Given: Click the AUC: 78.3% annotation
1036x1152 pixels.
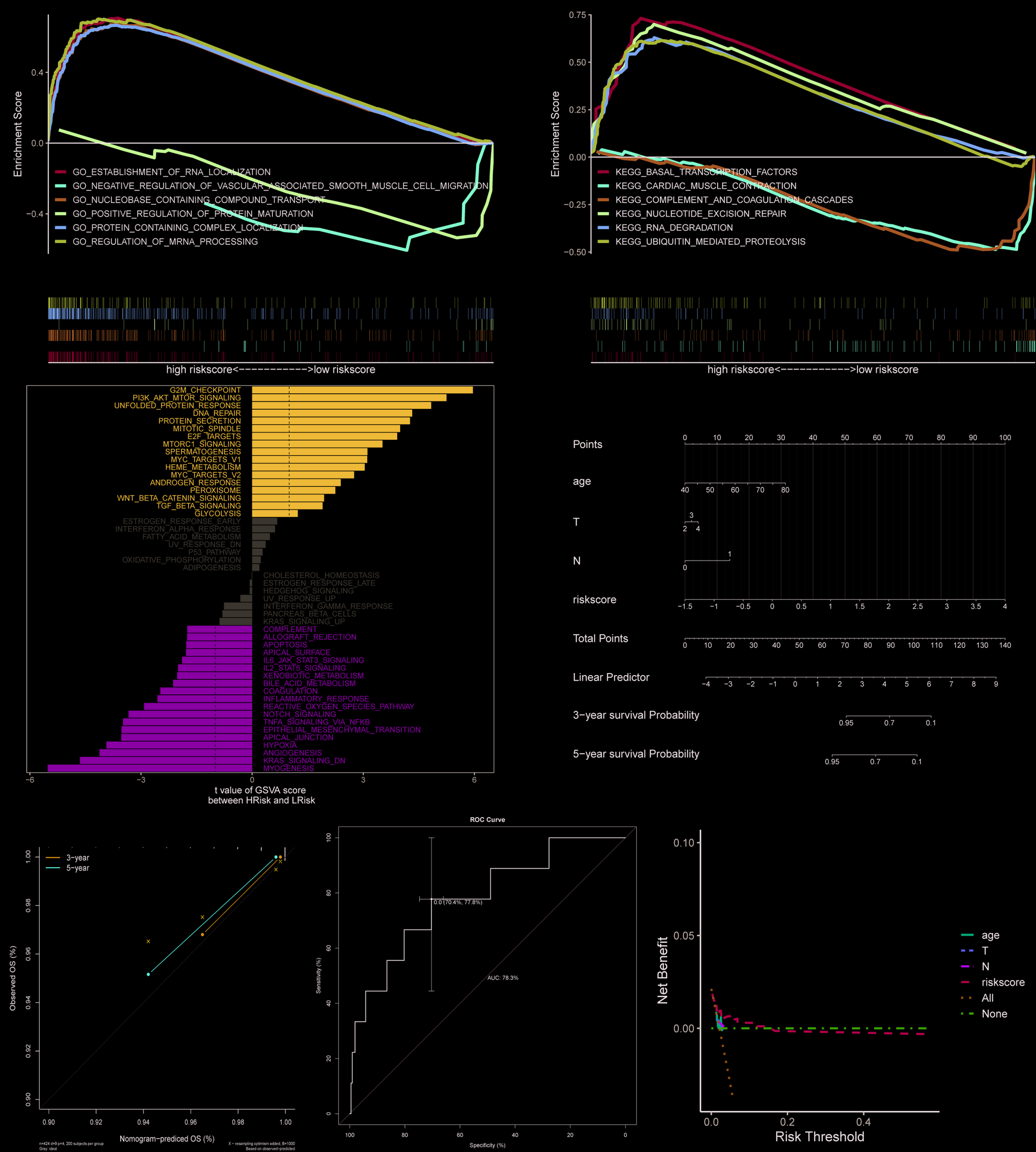Looking at the screenshot, I should tap(503, 978).
